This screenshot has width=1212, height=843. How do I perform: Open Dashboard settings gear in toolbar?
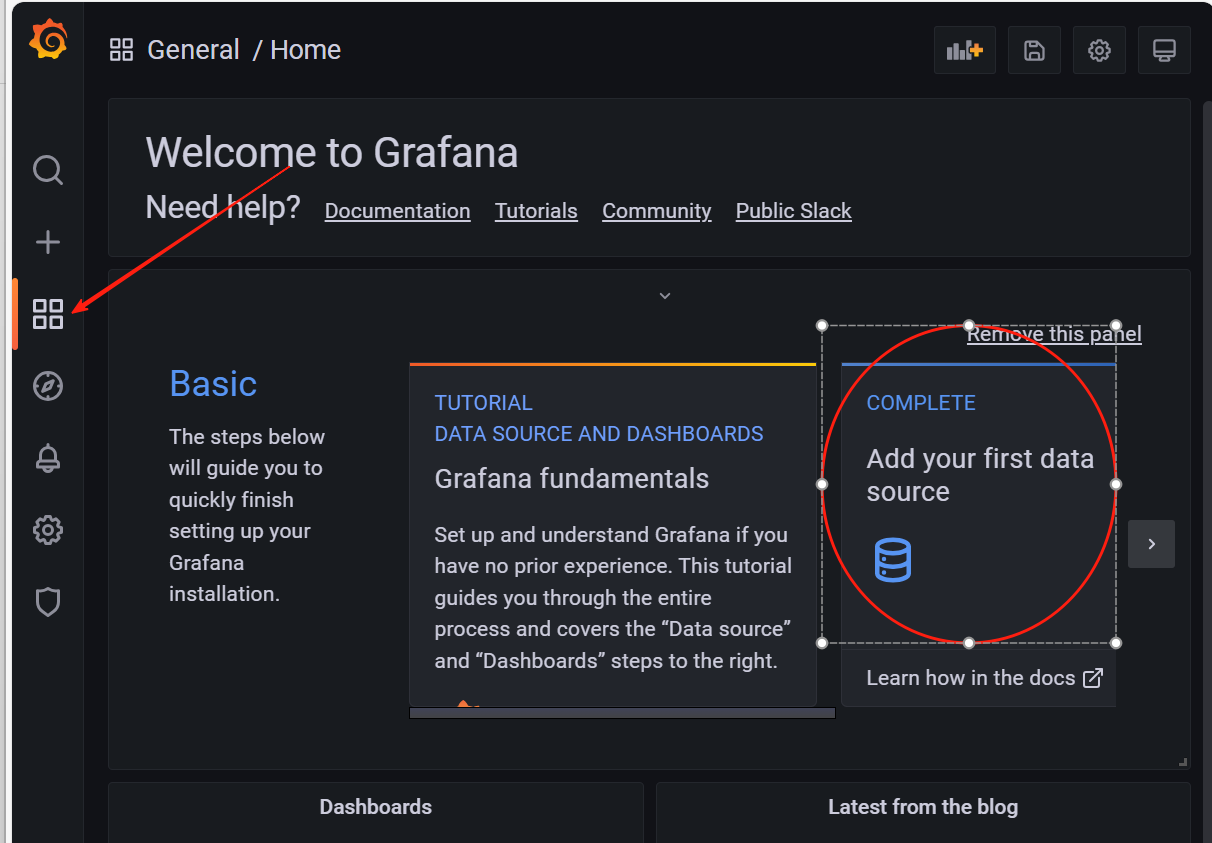point(1099,50)
